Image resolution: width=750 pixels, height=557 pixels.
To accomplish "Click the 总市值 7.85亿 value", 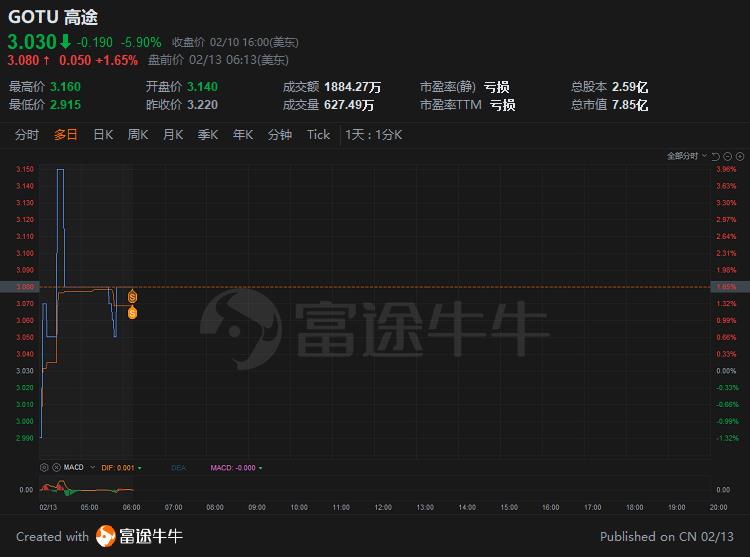I will click(x=630, y=105).
